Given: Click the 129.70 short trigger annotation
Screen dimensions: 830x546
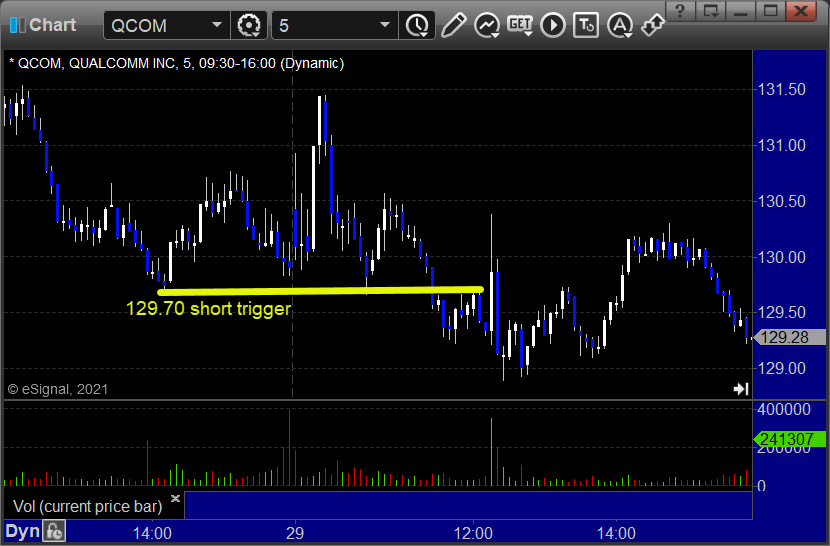Looking at the screenshot, I should coord(209,309).
